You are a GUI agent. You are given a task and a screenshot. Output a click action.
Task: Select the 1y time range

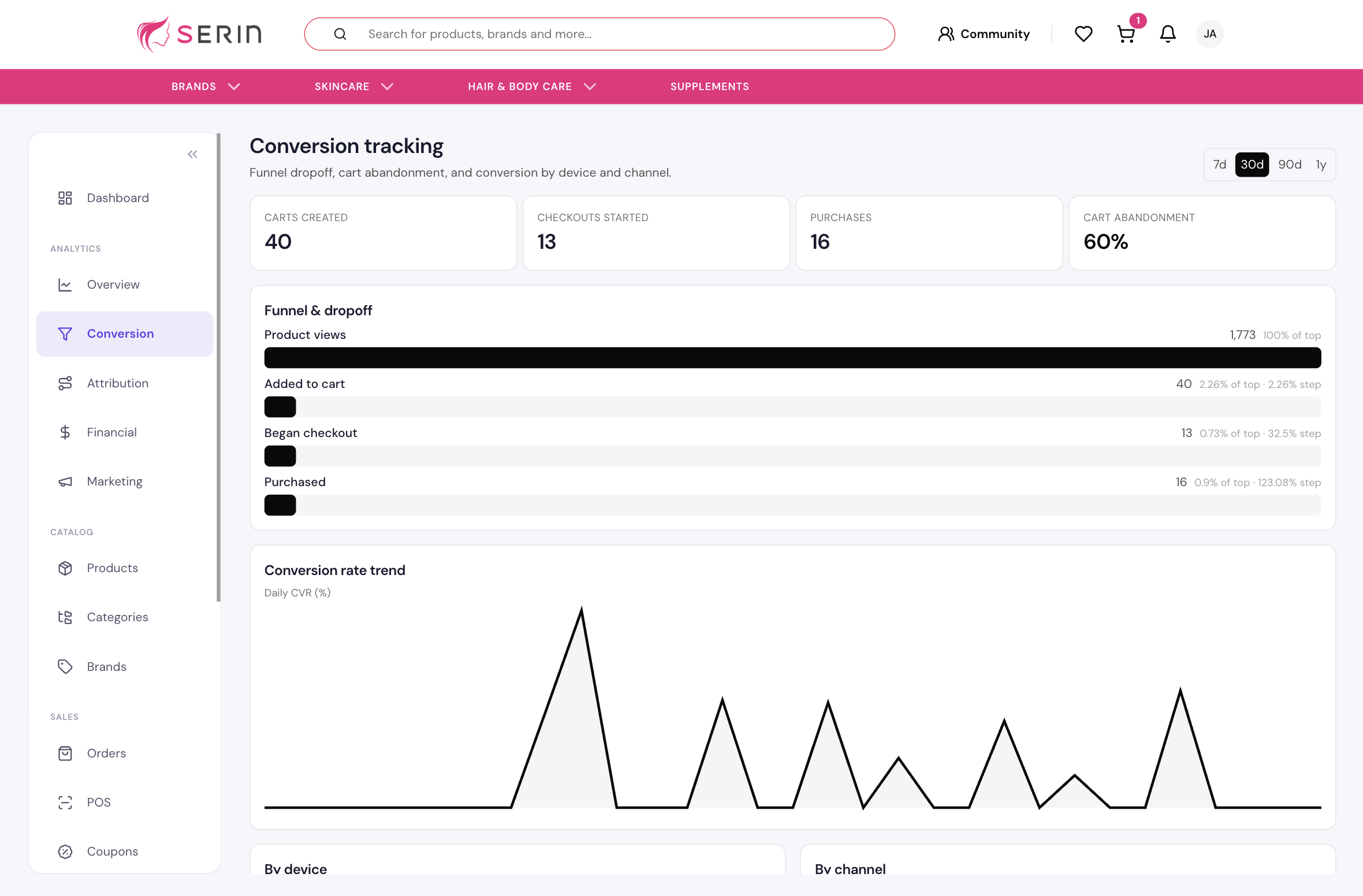(1321, 165)
